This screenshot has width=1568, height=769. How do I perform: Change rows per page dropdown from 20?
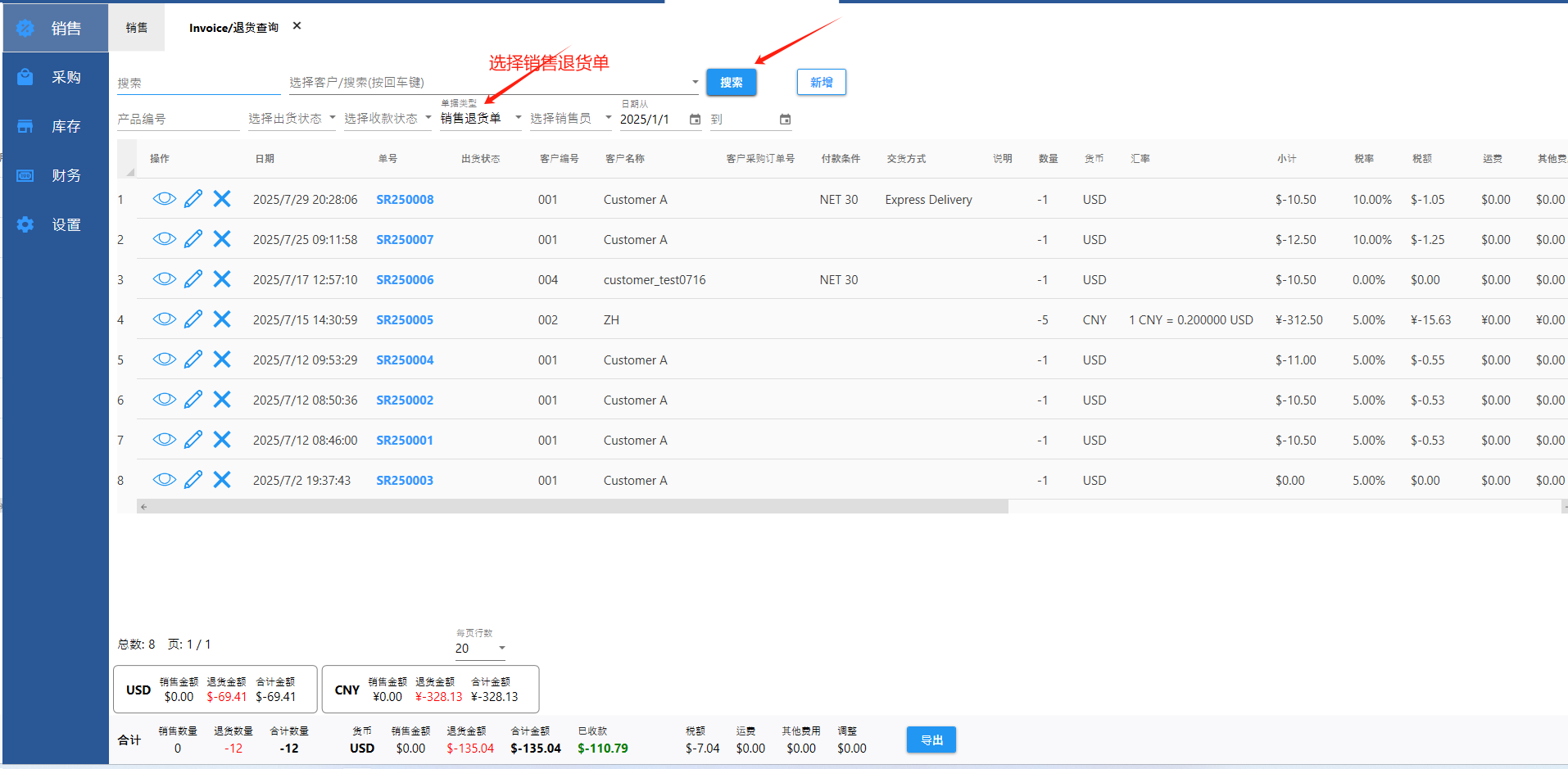[480, 649]
